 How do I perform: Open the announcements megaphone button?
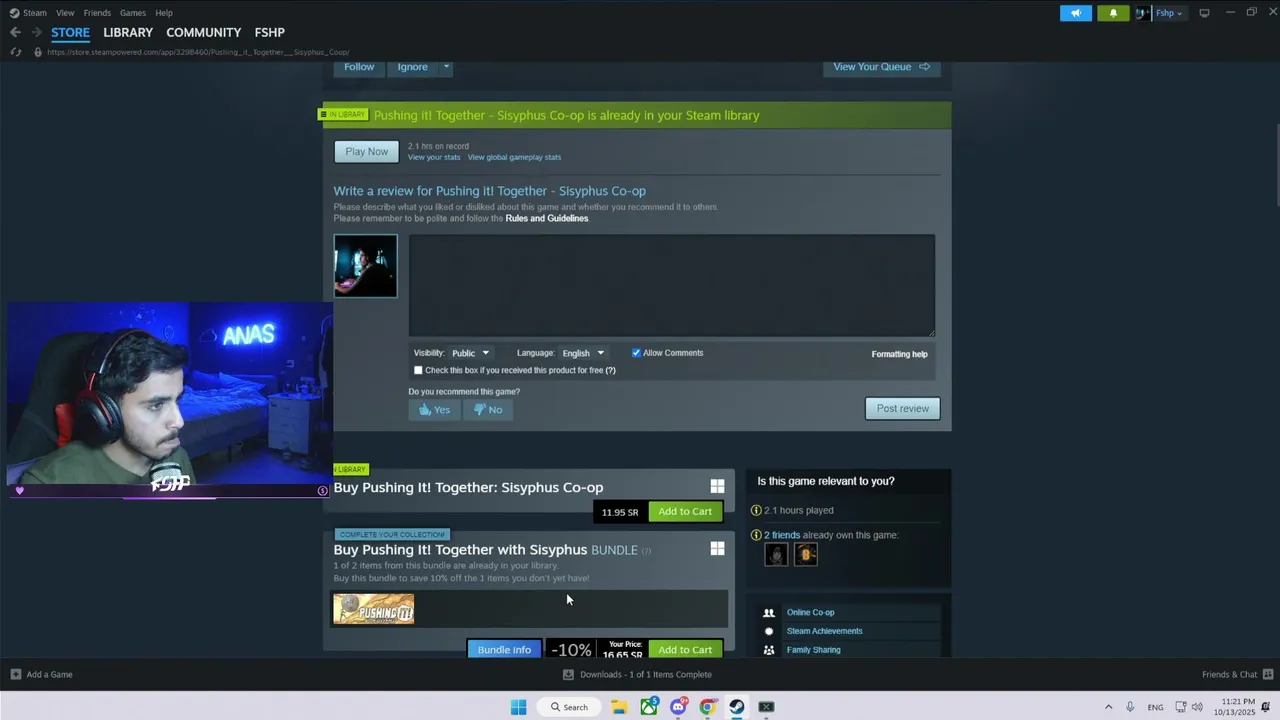pyautogui.click(x=1076, y=13)
